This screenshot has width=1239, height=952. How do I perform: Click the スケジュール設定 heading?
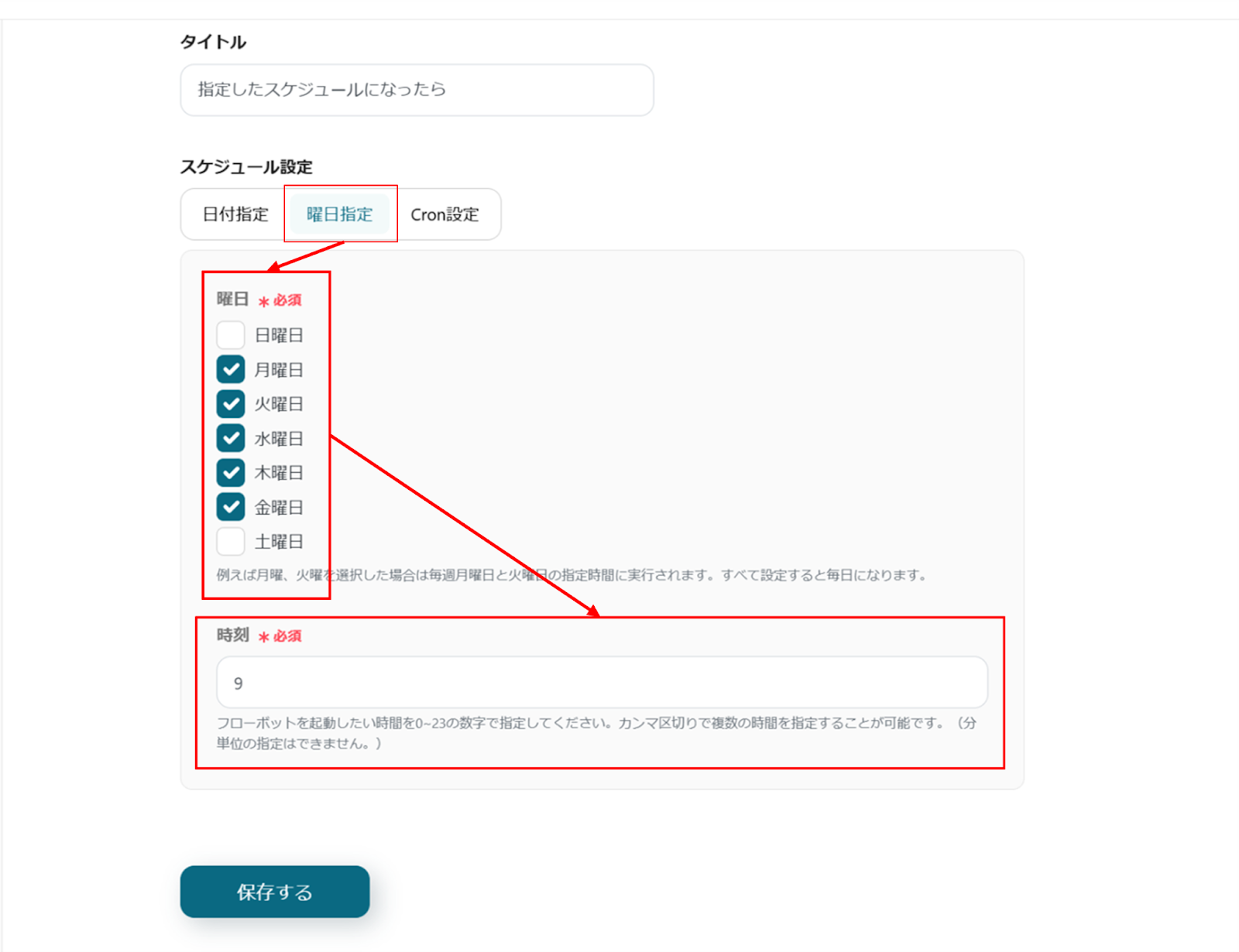click(x=246, y=166)
